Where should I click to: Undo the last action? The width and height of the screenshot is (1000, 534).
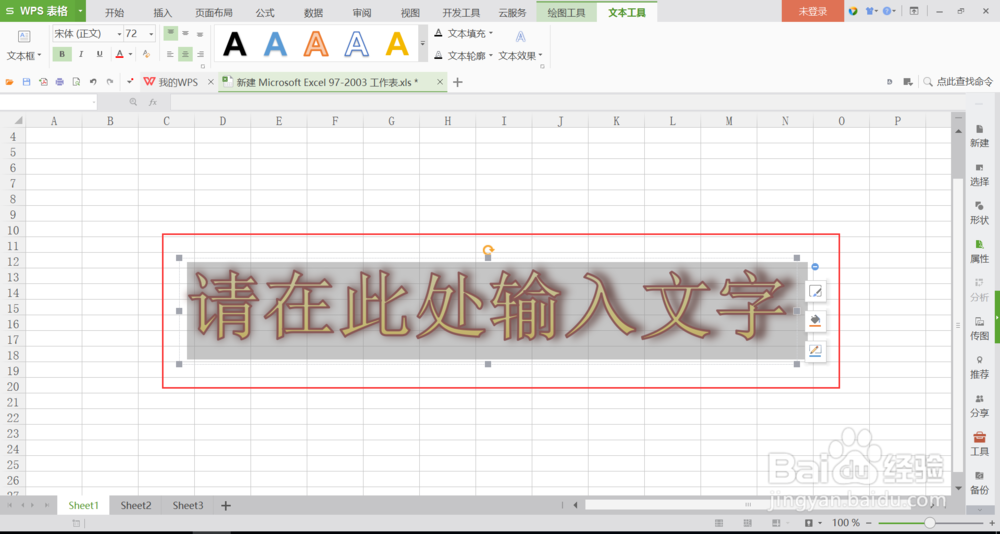(93, 82)
